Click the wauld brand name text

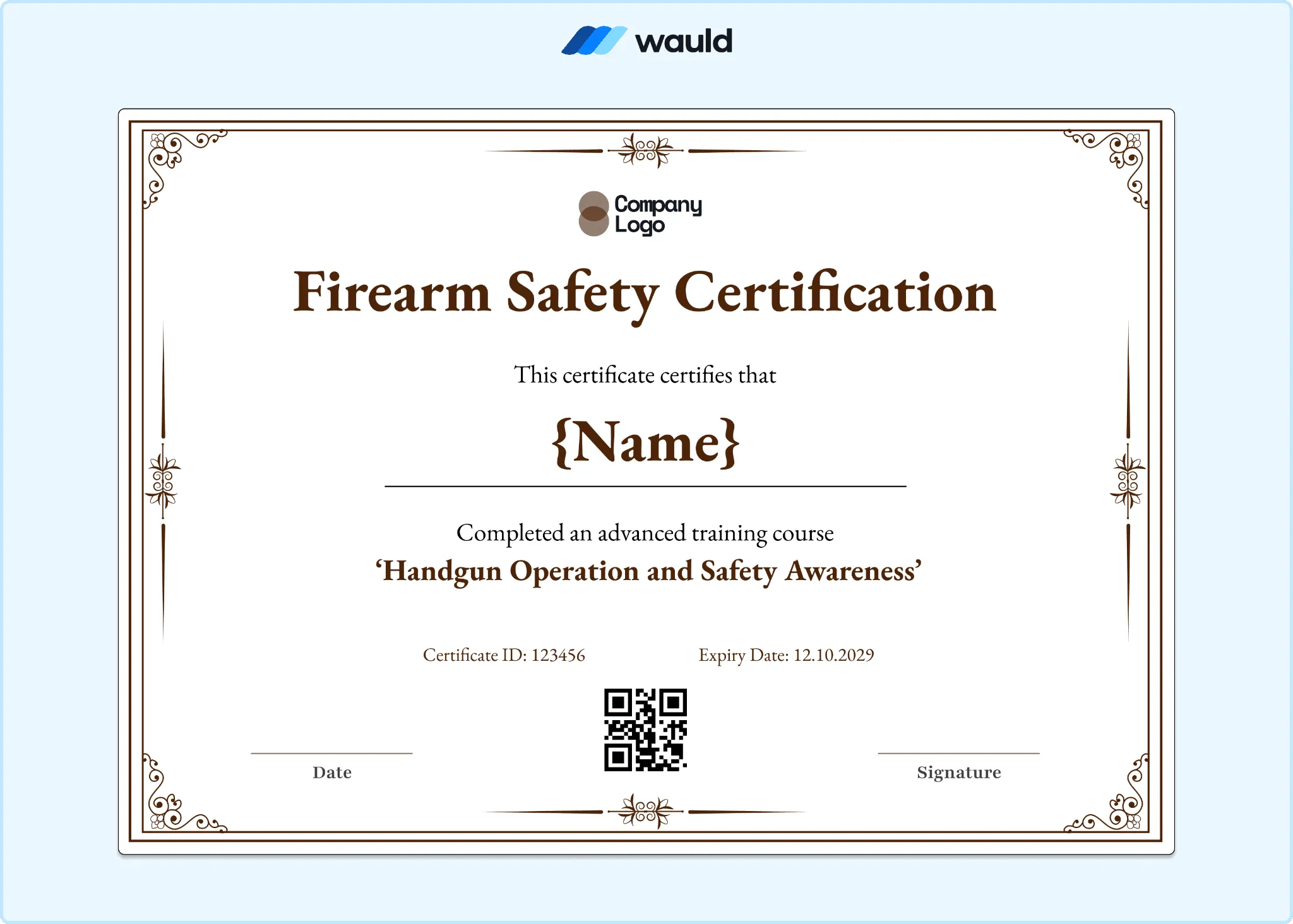click(x=684, y=41)
